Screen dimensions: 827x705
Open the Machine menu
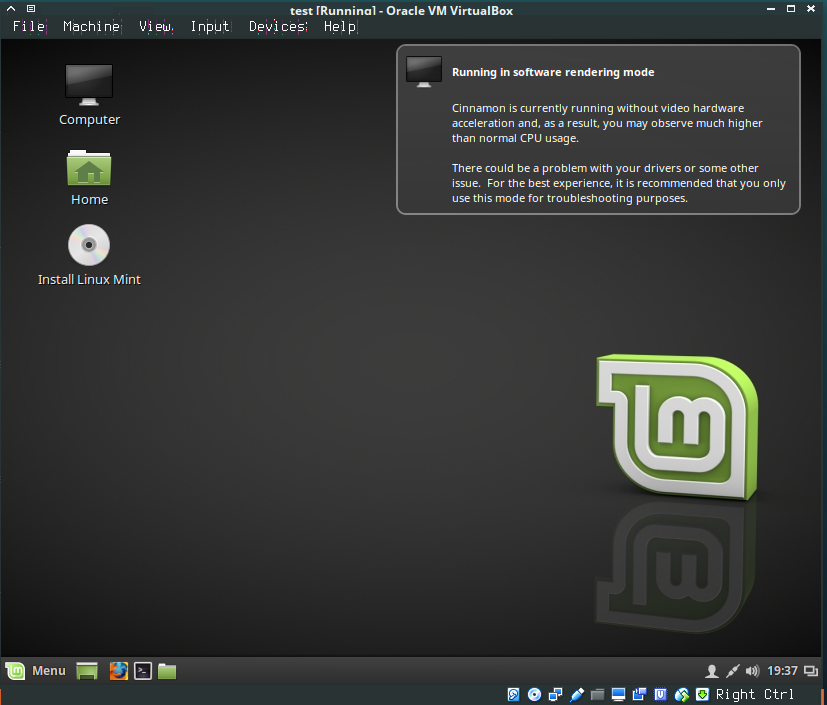tap(91, 26)
